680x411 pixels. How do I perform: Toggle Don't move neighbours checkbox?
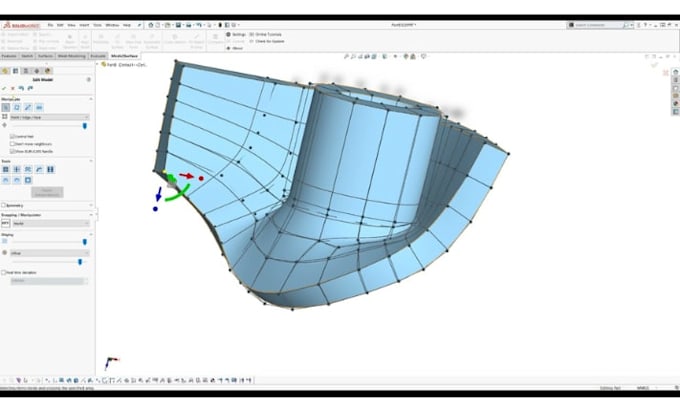tap(12, 144)
